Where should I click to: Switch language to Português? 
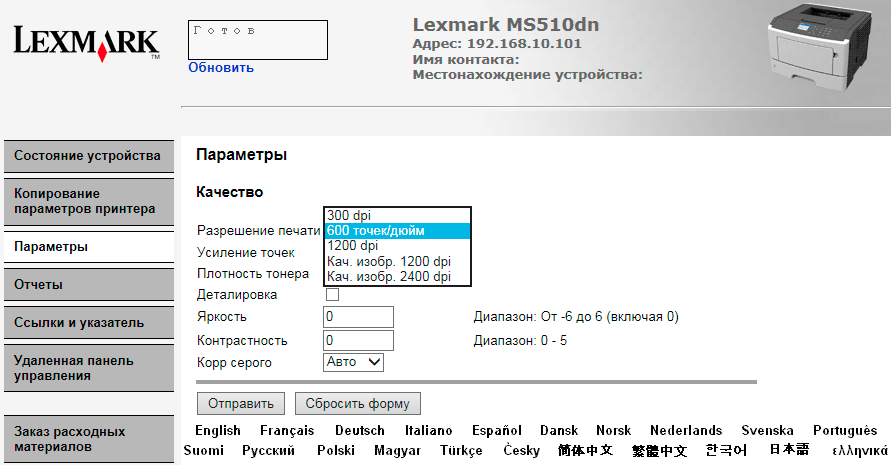point(845,431)
